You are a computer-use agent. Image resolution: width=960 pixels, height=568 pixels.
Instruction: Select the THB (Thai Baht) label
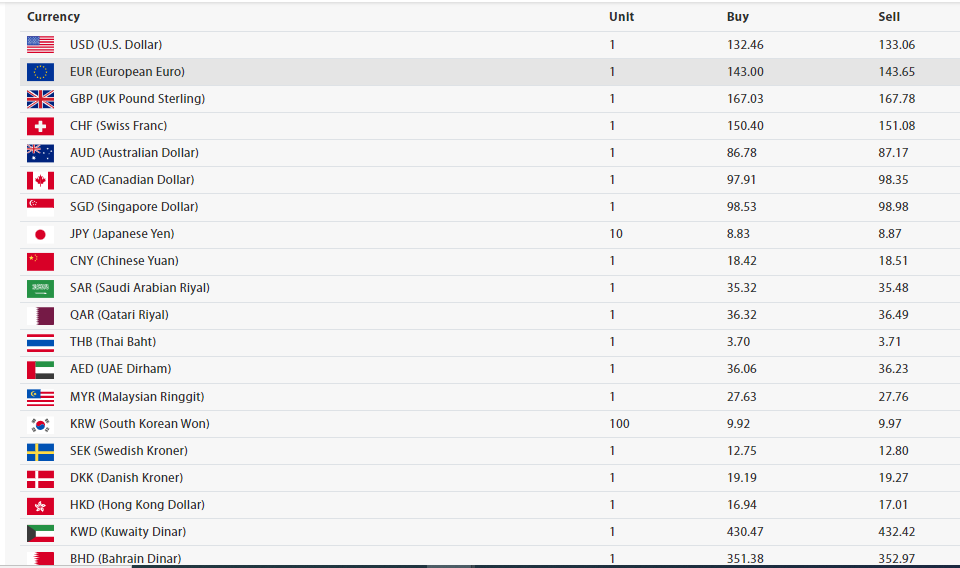pyautogui.click(x=112, y=342)
